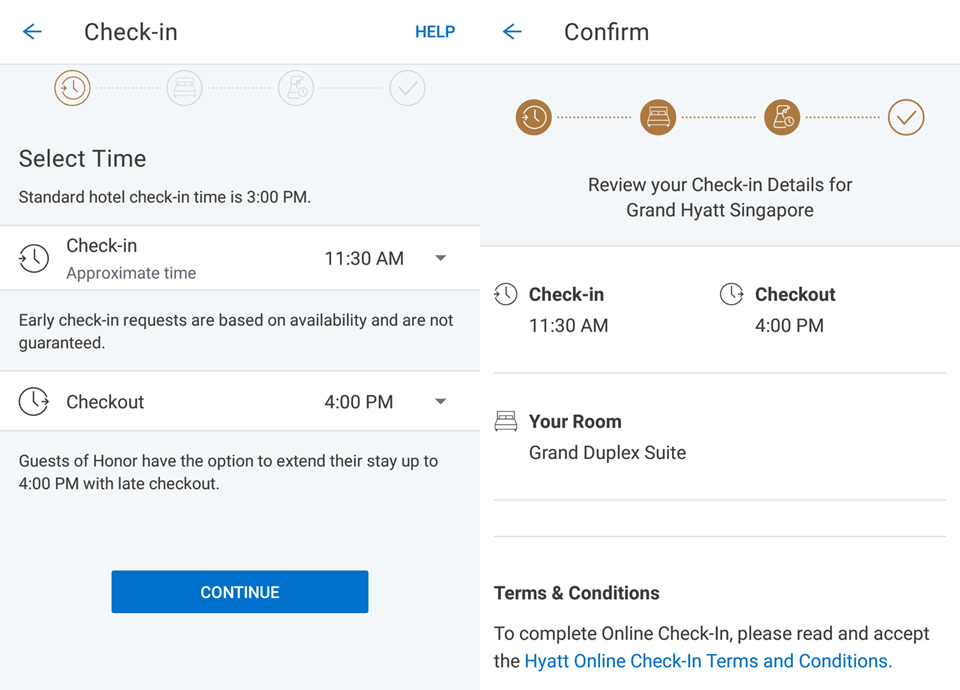The height and width of the screenshot is (690, 960).
Task: Open the Check-in time dropdown arrow
Action: coord(440,258)
